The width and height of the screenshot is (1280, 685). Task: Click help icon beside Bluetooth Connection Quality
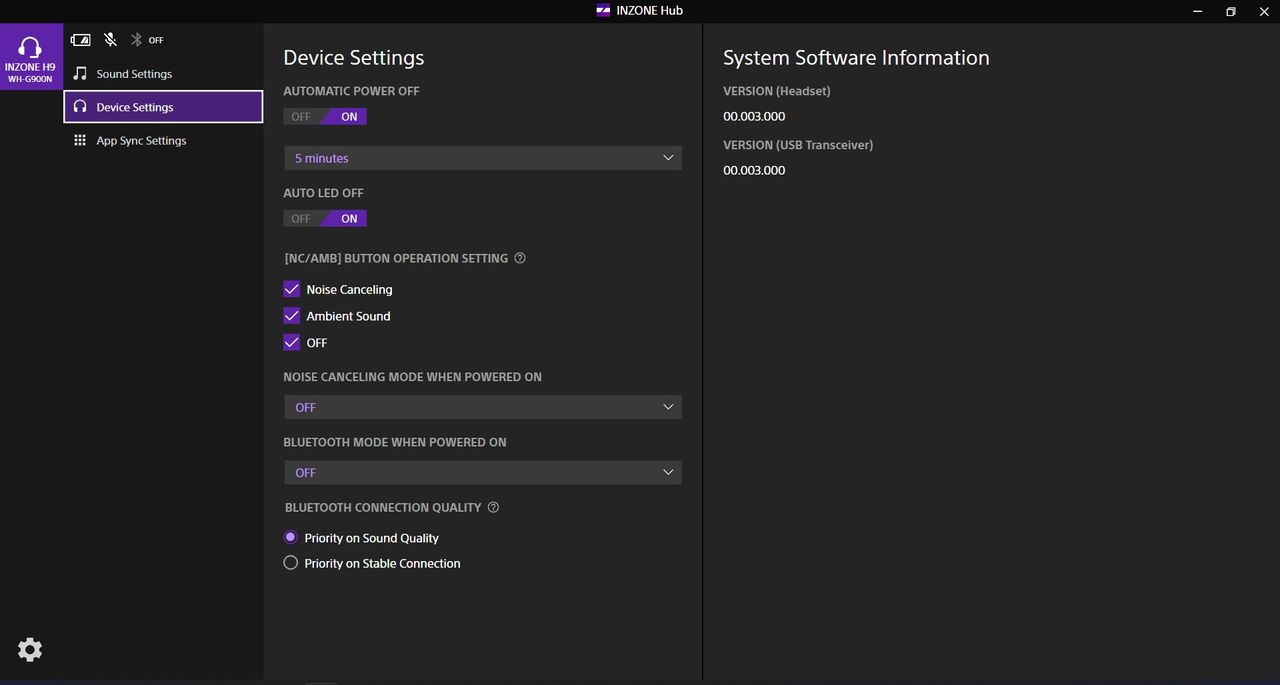point(493,507)
